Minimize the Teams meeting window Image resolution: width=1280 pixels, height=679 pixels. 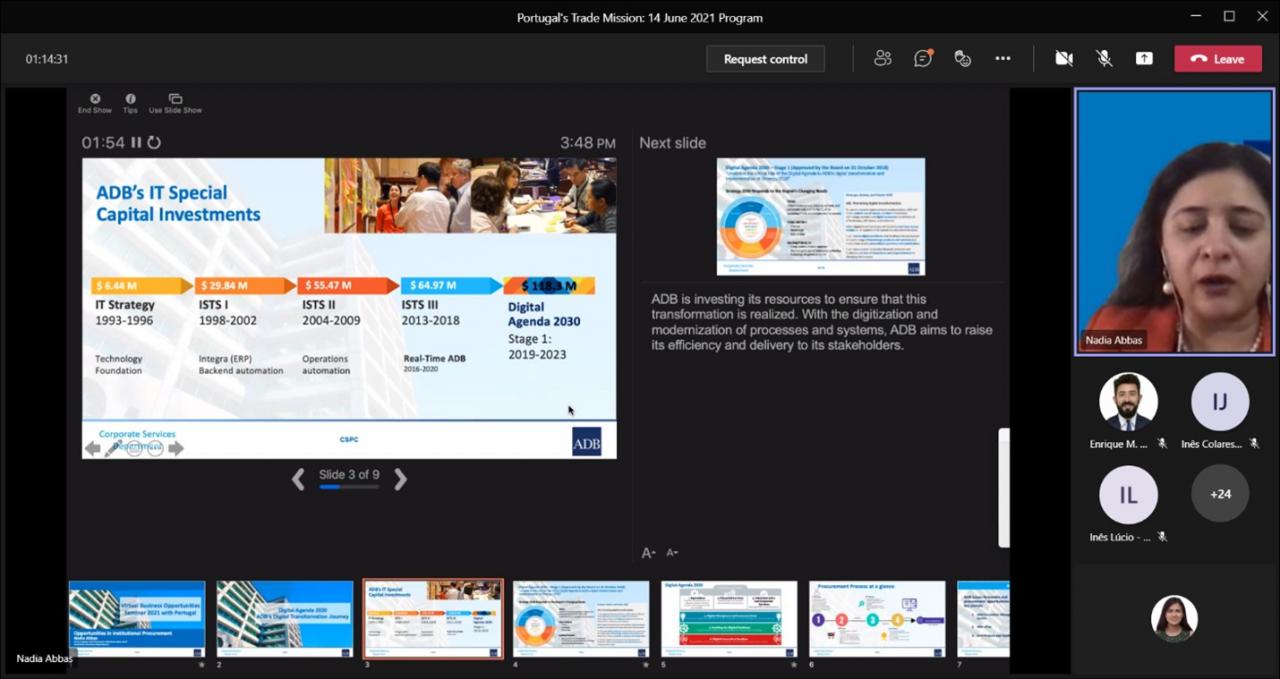coord(1196,16)
